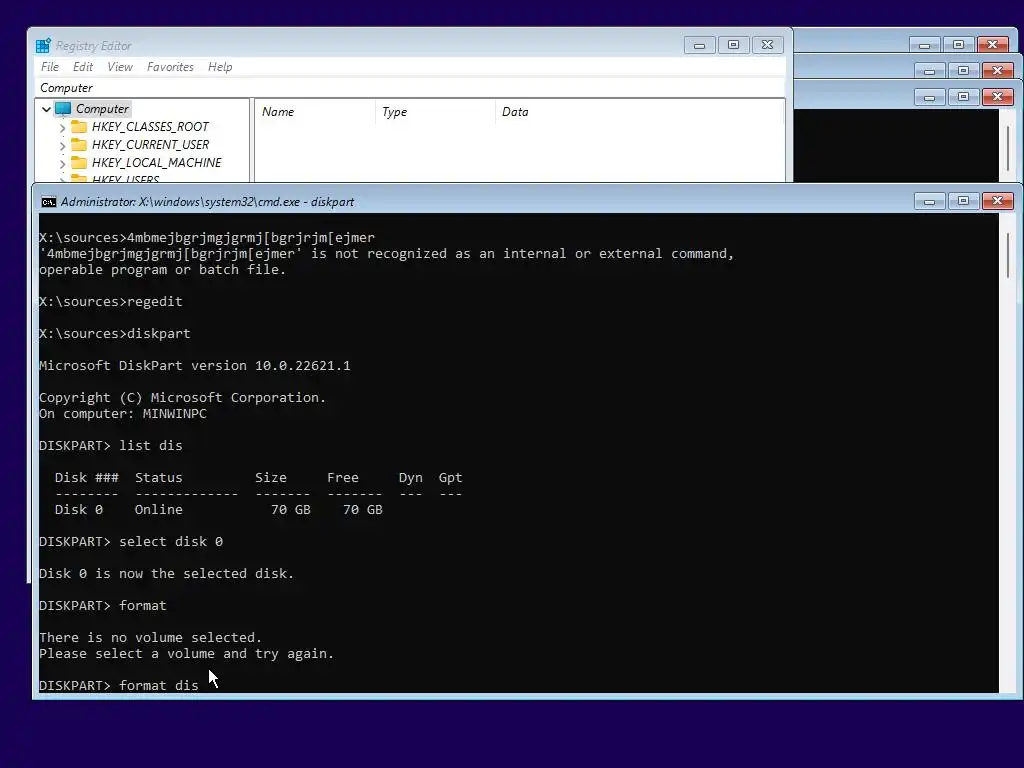Select the HKEY_CLASSES_ROOT tree item
The height and width of the screenshot is (768, 1024).
tap(150, 126)
